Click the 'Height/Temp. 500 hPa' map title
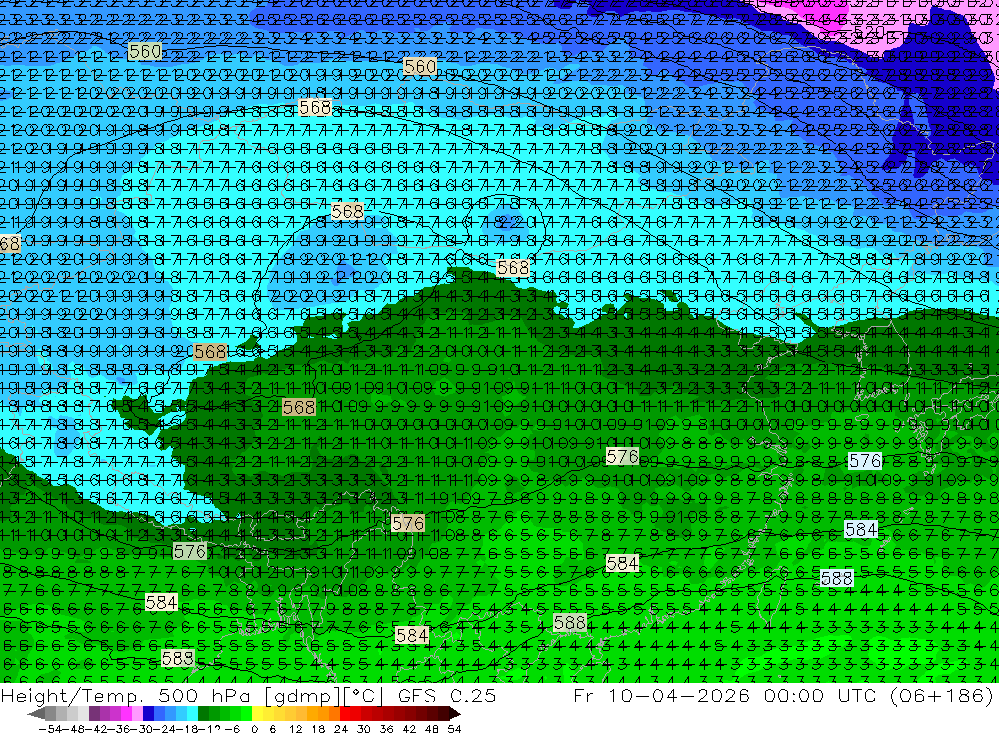 126,696
